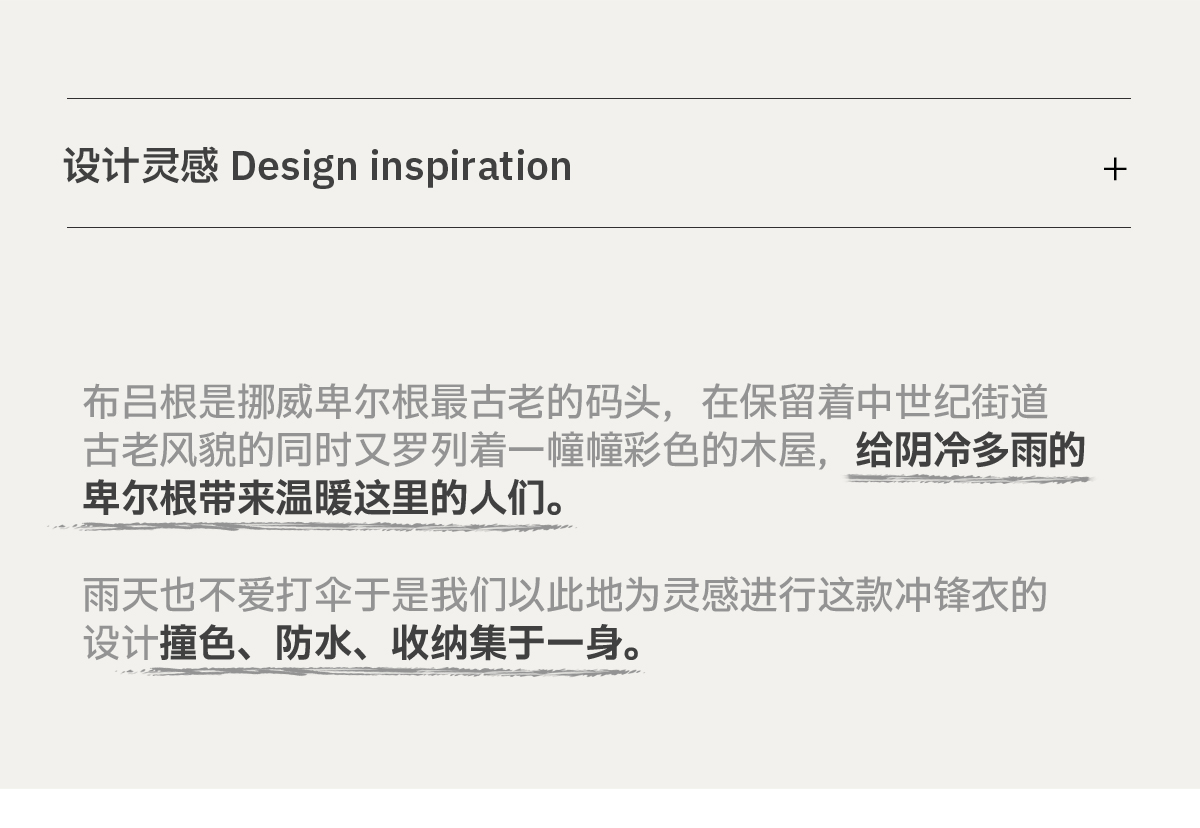Click the gray word 设计 before 撞色
The image size is (1200, 828).
point(120,644)
